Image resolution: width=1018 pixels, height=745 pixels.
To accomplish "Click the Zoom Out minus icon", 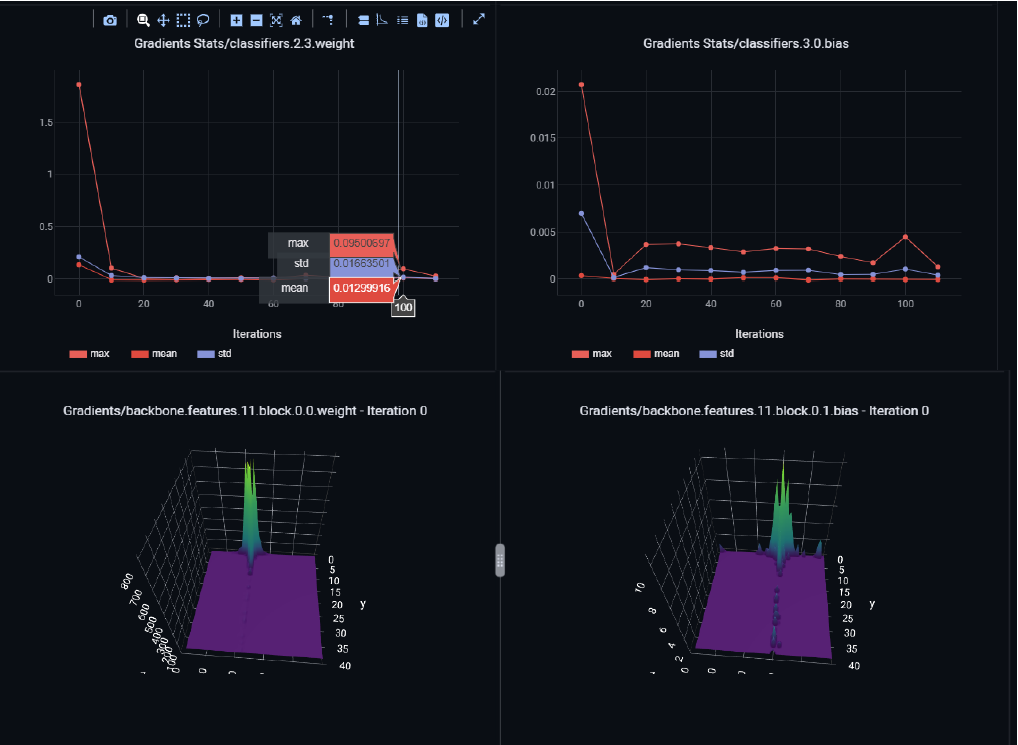I will pyautogui.click(x=256, y=20).
